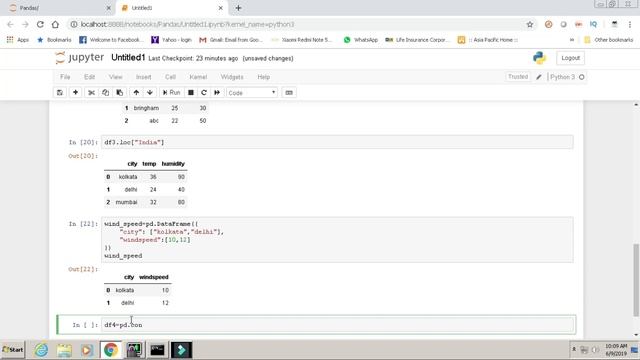
Task: Open Chrome menu three dots
Action: coord(630,24)
